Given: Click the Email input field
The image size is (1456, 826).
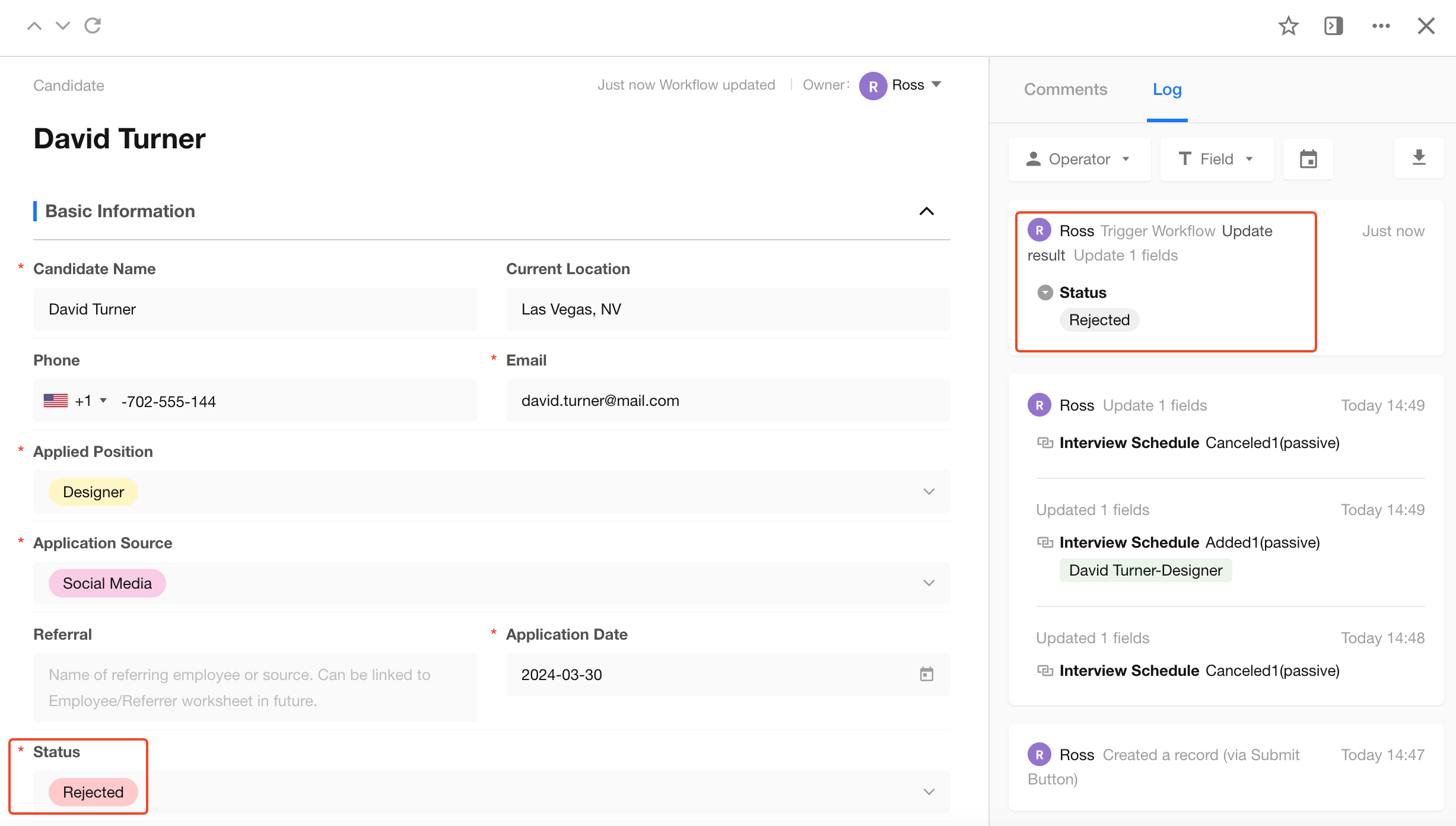Looking at the screenshot, I should click(728, 401).
